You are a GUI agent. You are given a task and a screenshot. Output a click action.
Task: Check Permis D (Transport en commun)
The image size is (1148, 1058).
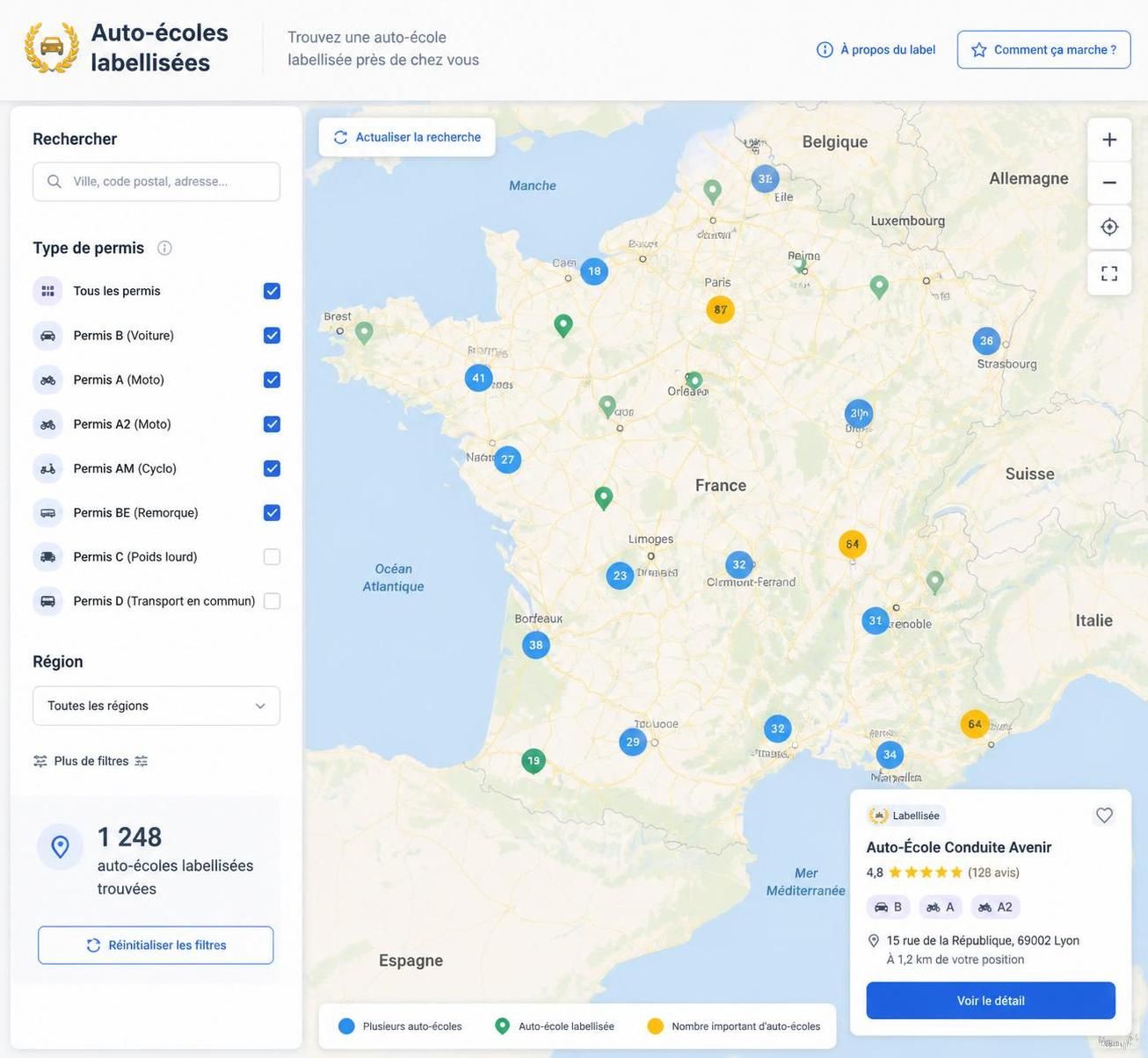tap(272, 601)
